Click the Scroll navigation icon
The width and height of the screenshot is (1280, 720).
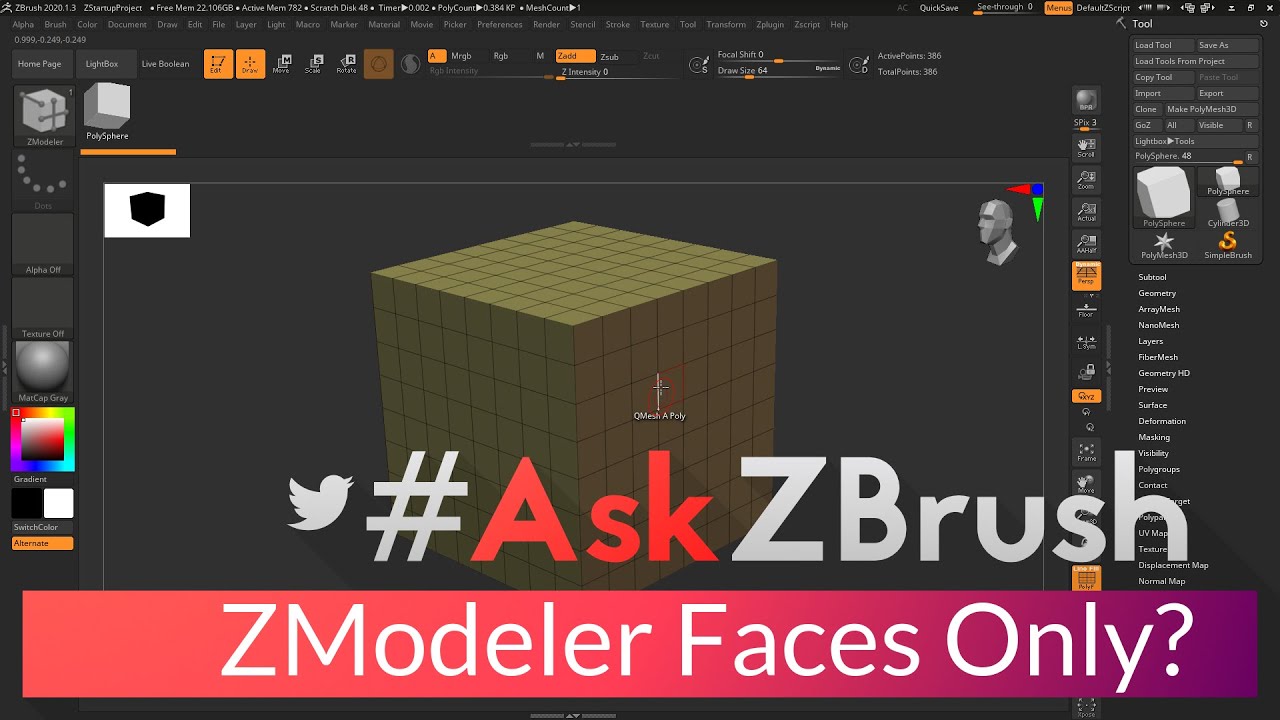pyautogui.click(x=1086, y=148)
